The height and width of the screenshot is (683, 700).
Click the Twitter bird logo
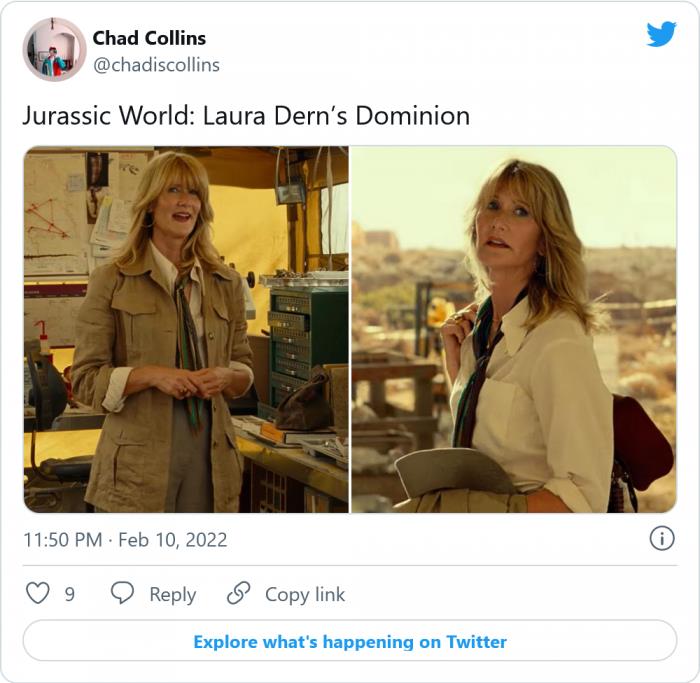click(661, 34)
